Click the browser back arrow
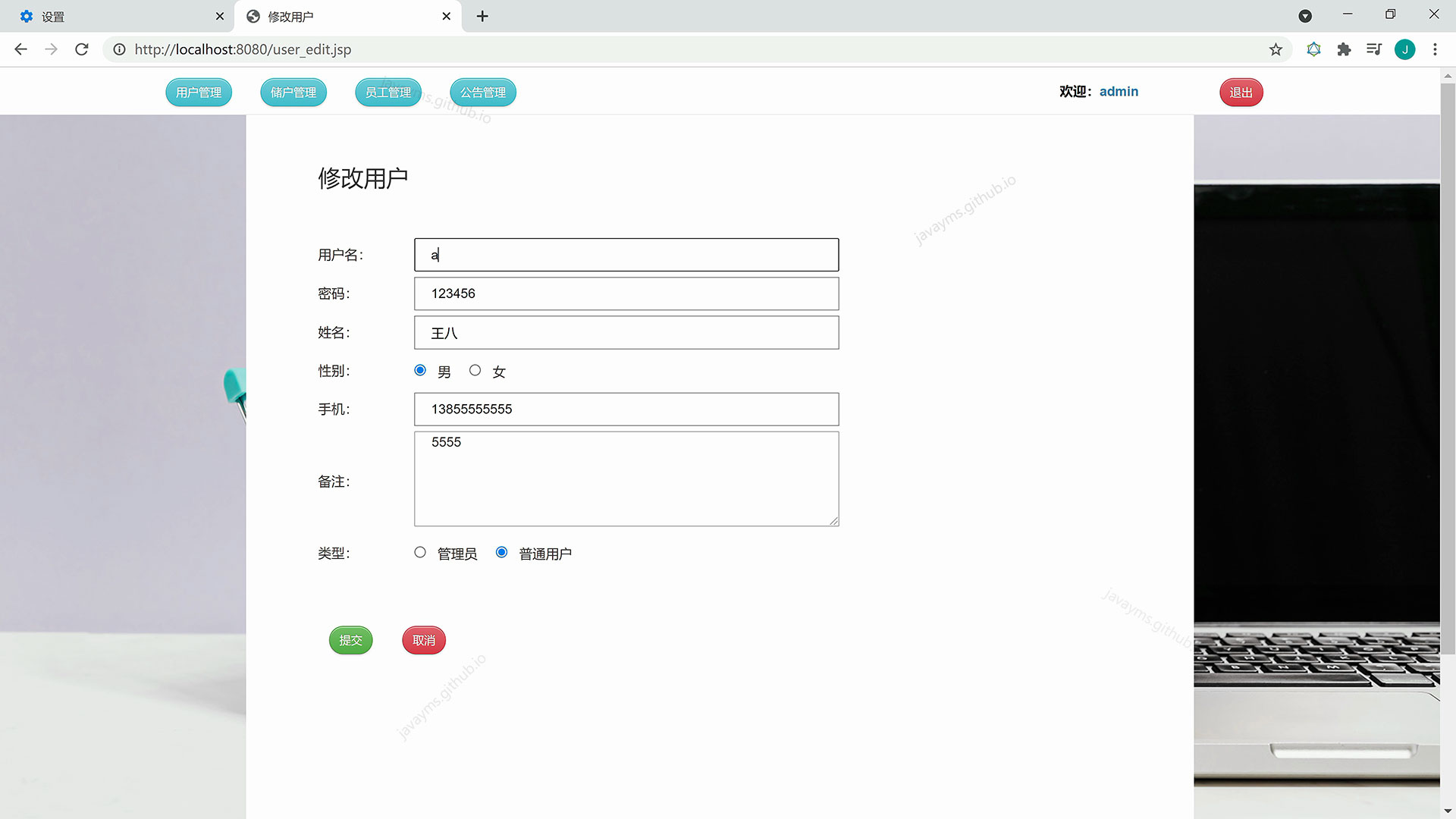The width and height of the screenshot is (1456, 819). click(x=20, y=49)
